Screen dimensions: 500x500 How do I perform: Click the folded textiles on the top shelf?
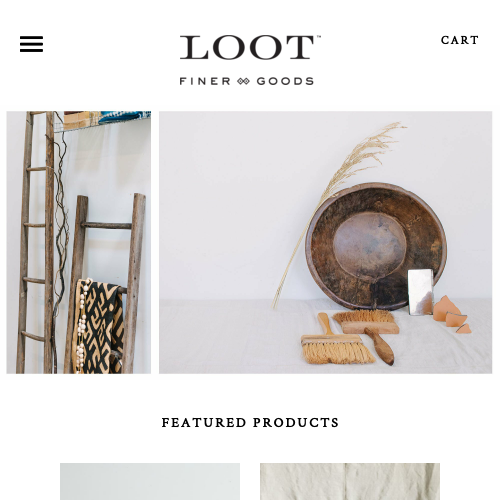(x=107, y=119)
